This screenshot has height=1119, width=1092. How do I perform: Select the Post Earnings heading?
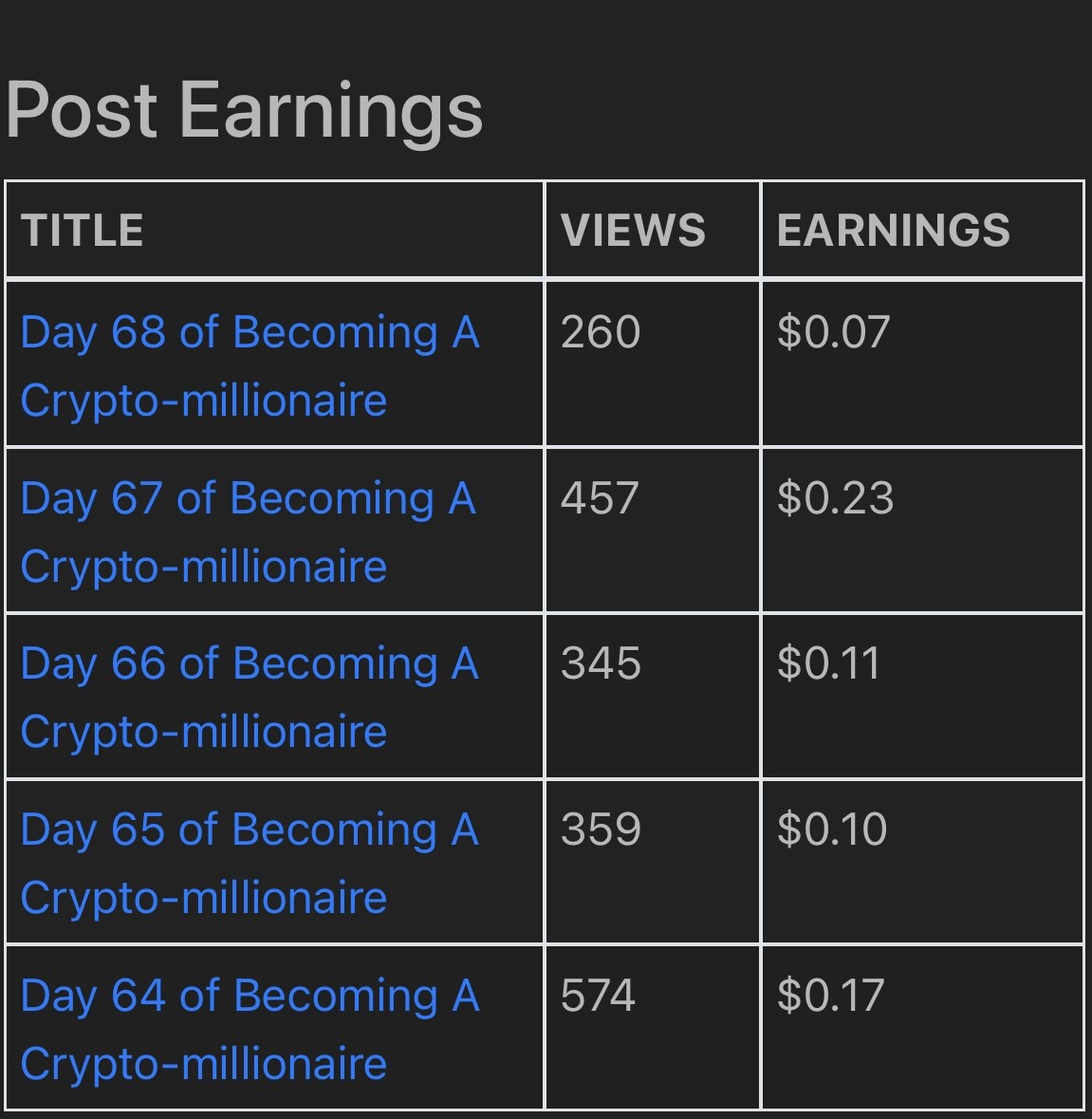pos(245,111)
